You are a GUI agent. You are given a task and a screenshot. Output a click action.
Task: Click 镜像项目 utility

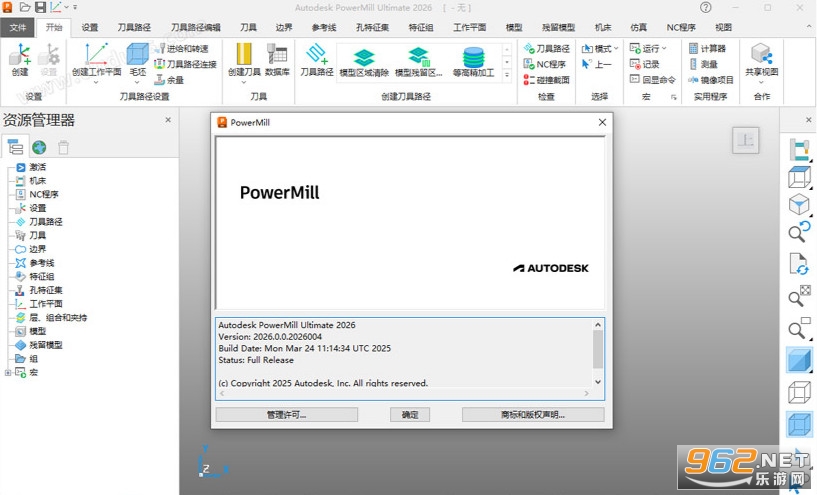[711, 80]
